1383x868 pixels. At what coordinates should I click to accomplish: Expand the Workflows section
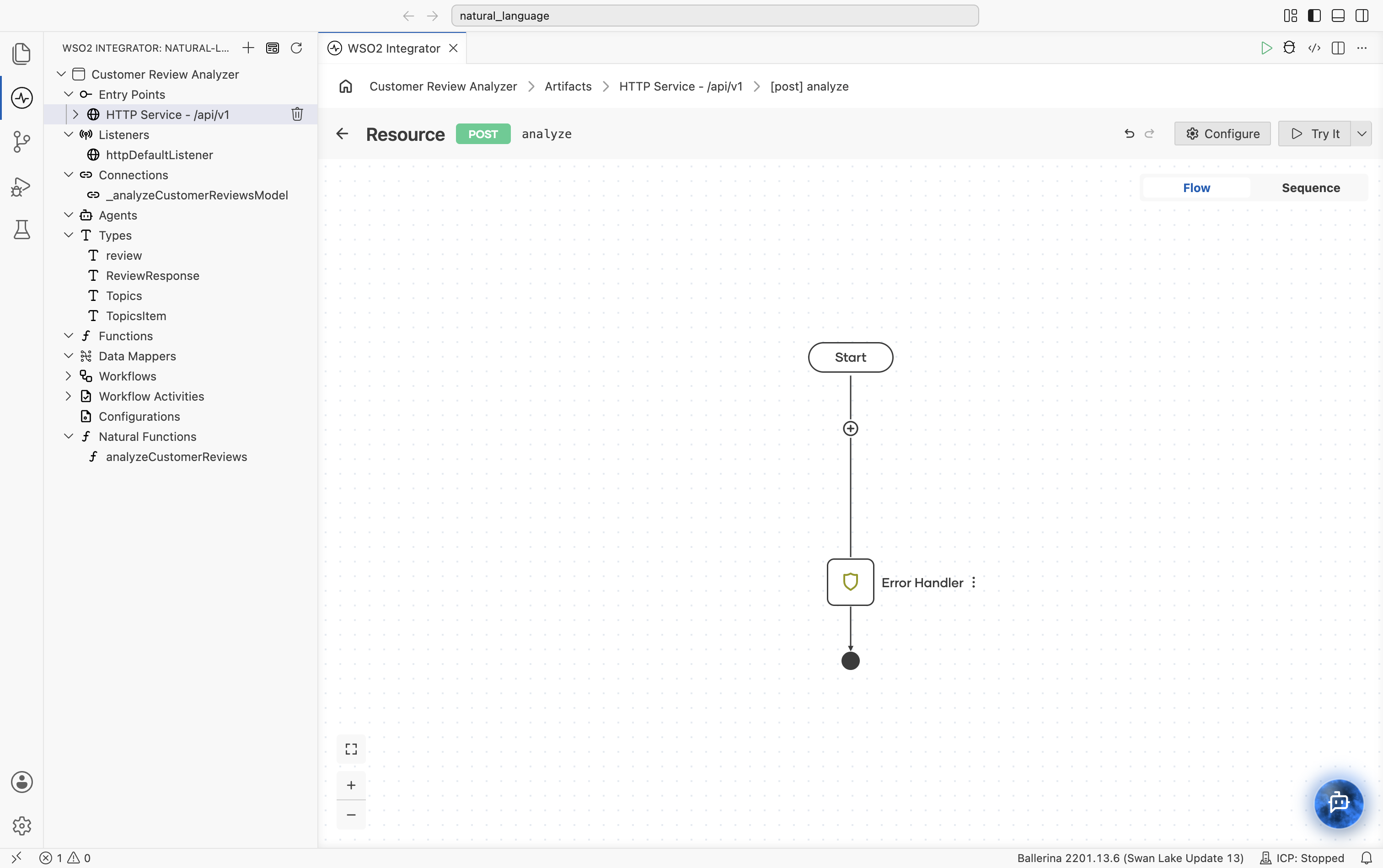[x=68, y=376]
